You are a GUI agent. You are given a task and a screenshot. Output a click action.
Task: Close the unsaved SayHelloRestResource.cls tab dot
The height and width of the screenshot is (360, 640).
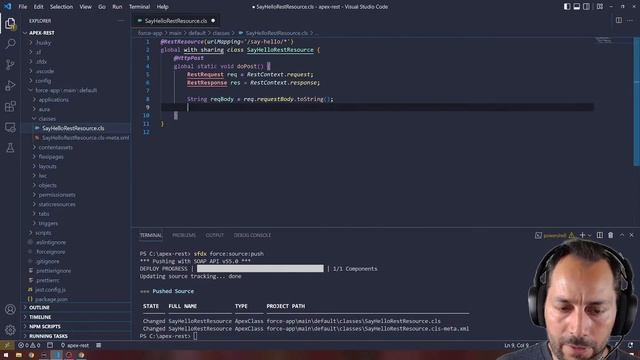pos(213,21)
